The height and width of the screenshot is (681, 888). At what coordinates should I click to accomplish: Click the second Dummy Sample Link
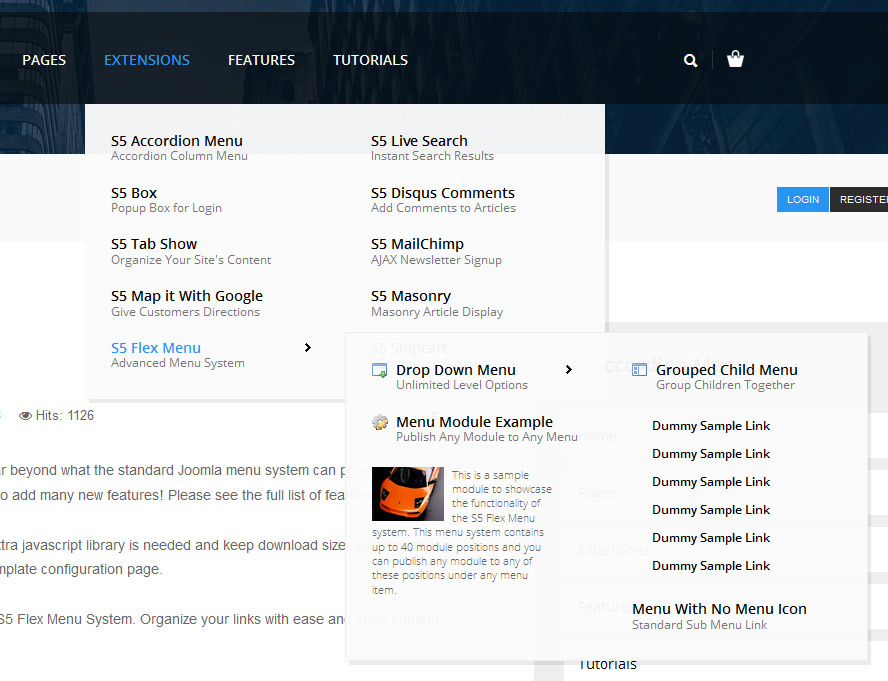(x=711, y=454)
